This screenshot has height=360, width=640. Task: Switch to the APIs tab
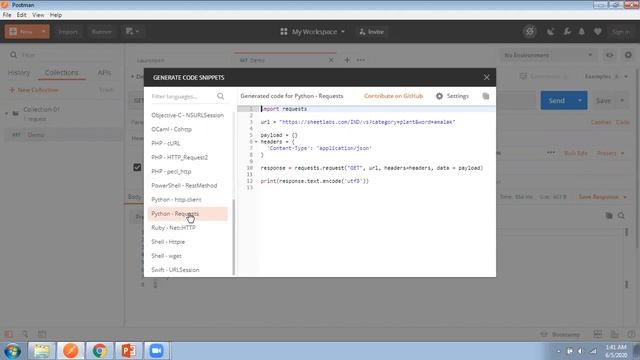pyautogui.click(x=104, y=73)
